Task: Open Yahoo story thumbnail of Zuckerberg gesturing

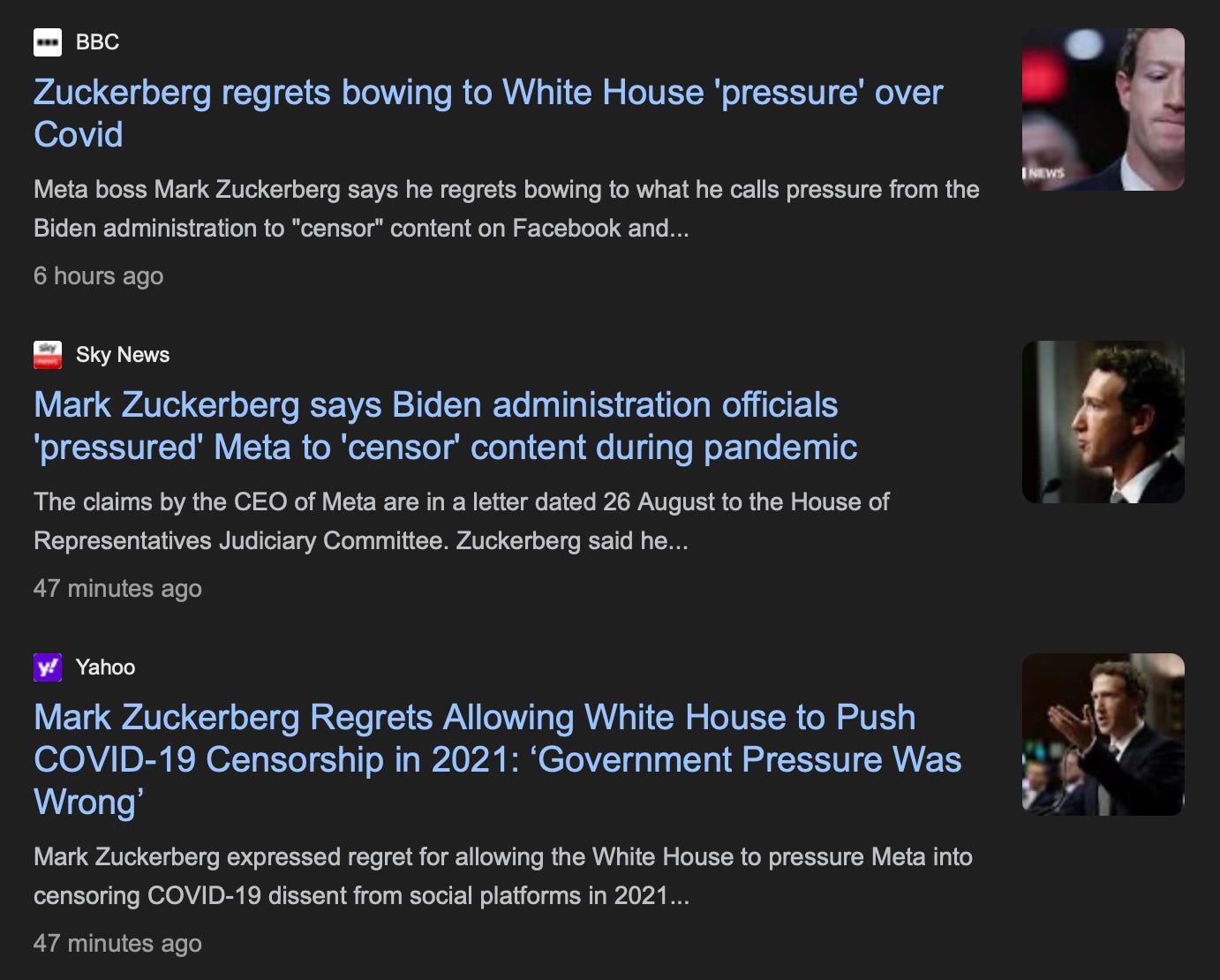Action: (1103, 735)
